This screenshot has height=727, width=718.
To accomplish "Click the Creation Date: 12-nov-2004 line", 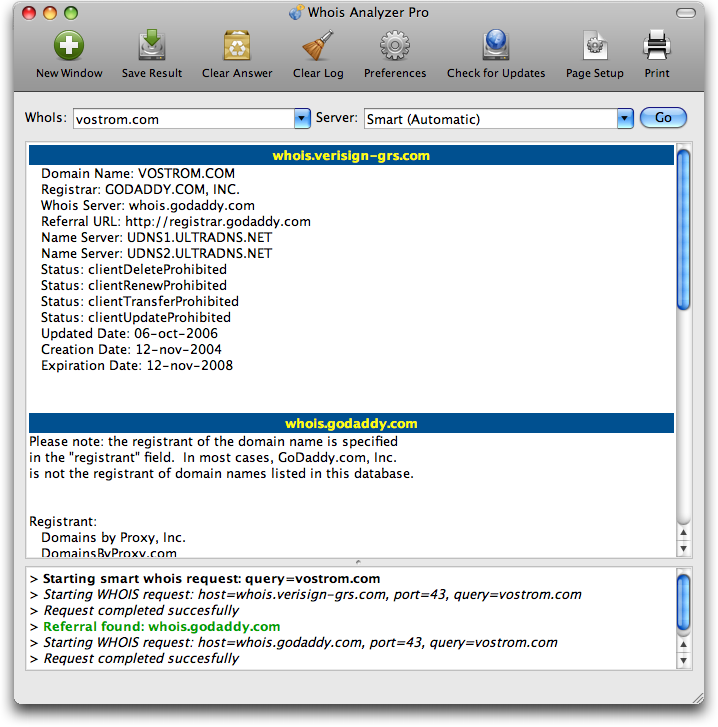I will [x=131, y=350].
